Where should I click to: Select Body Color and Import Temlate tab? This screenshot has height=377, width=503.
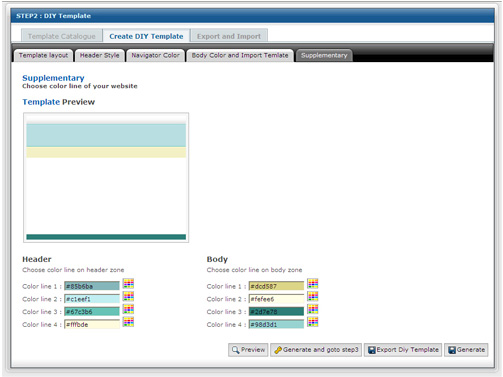pos(240,55)
